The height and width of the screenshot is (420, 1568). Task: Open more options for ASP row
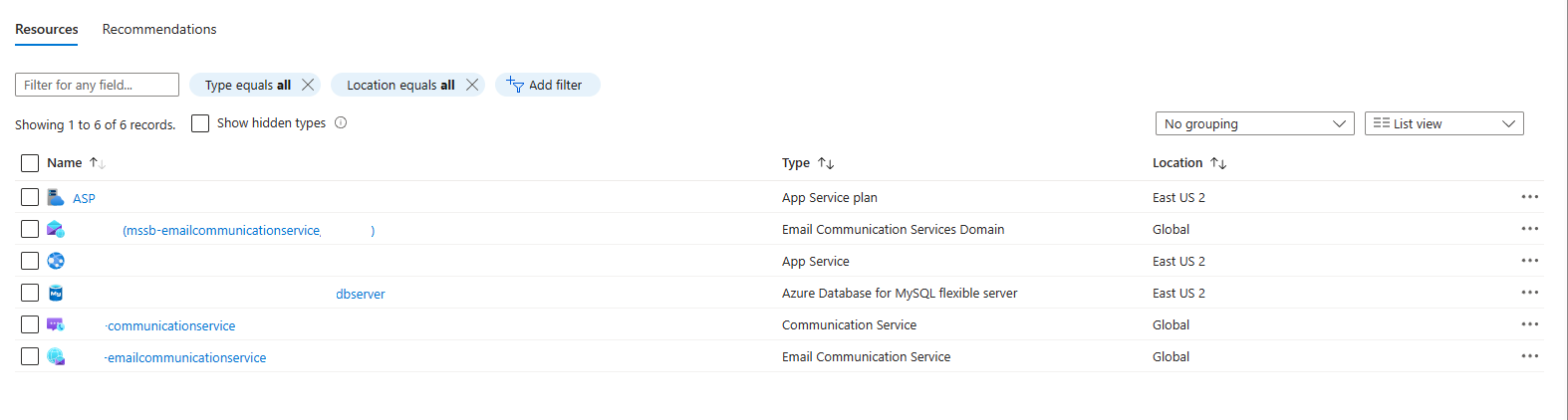(1530, 197)
